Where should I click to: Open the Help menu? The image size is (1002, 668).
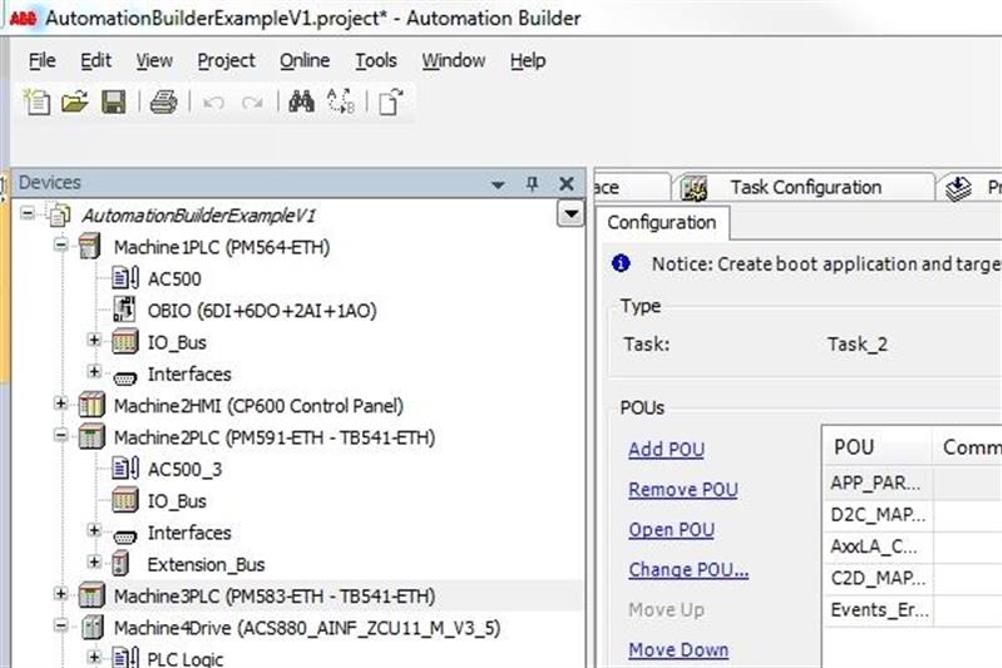528,61
